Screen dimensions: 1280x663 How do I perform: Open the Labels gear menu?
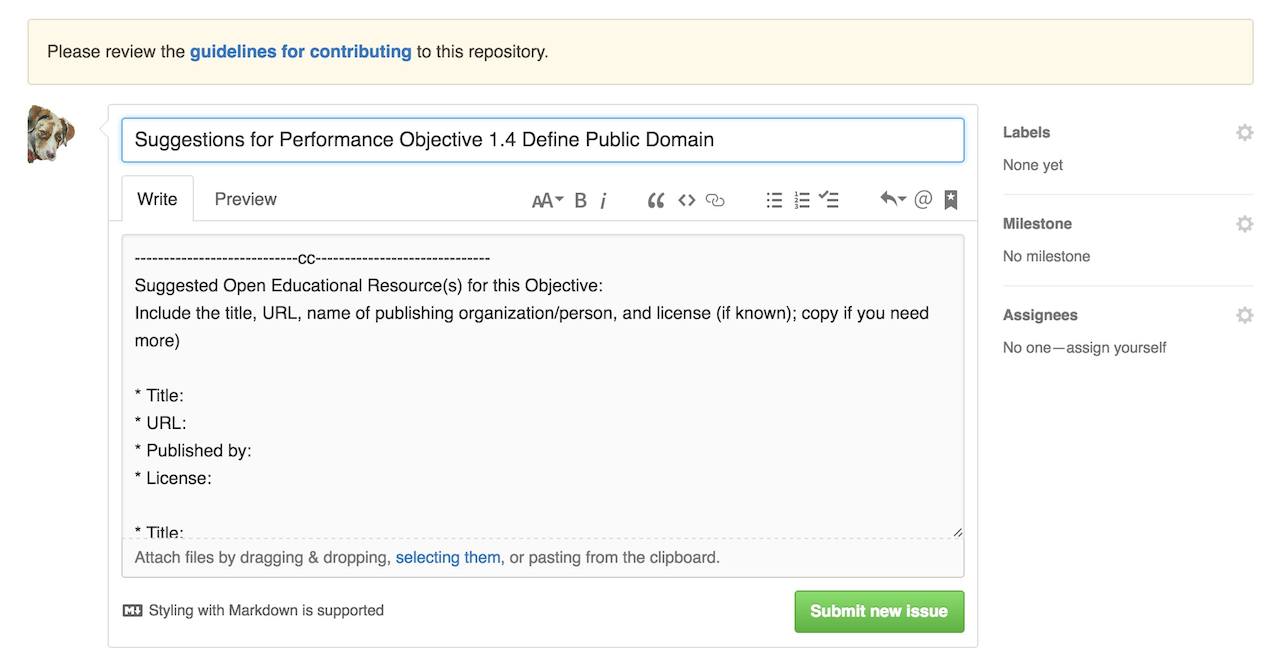[x=1244, y=132]
